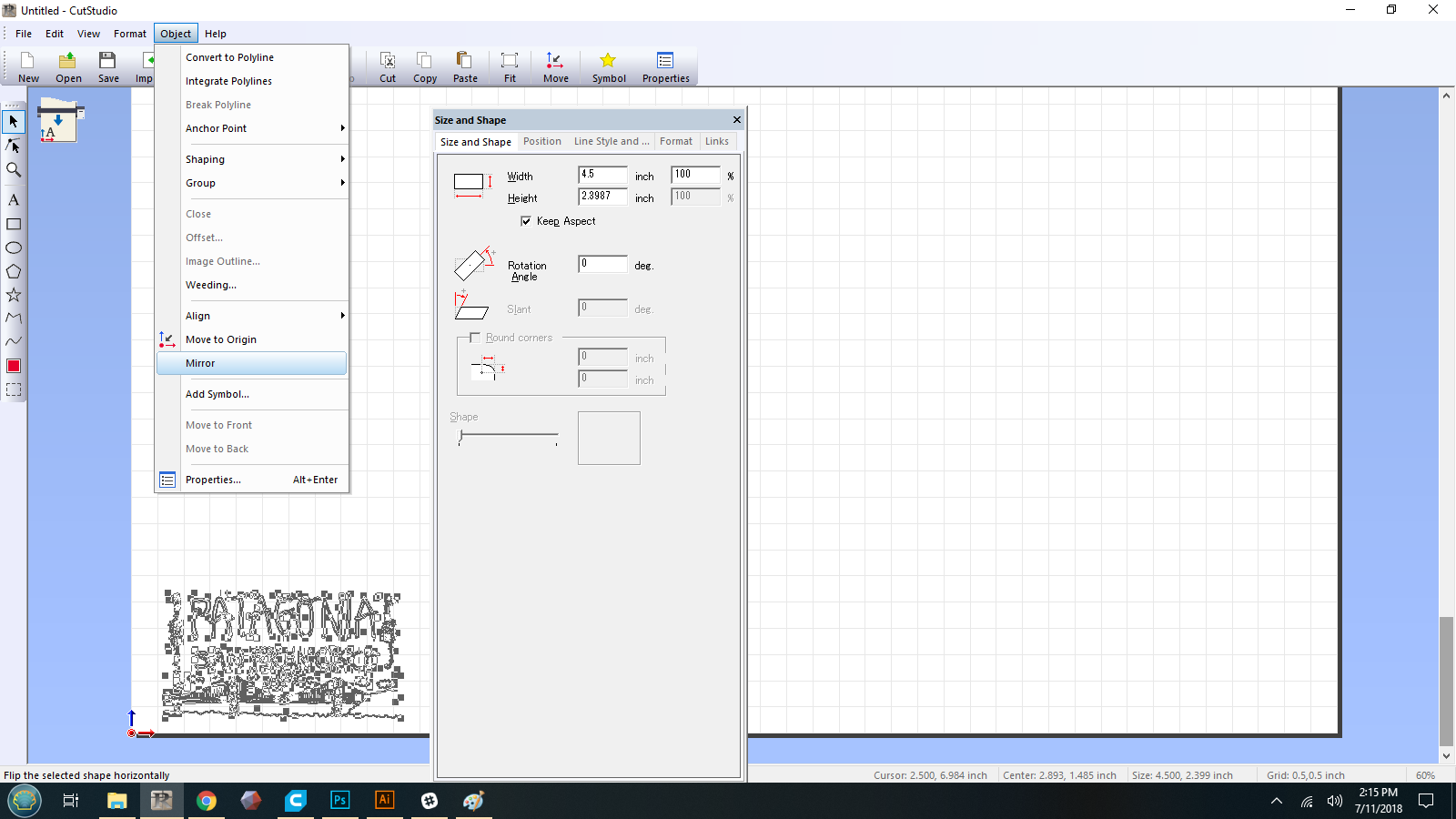Select the ellipse drawing tool
This screenshot has height=819, width=1456.
click(14, 248)
